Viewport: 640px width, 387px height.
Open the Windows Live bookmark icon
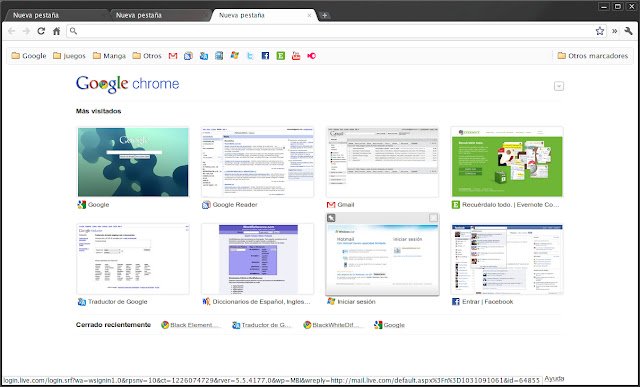click(x=234, y=56)
